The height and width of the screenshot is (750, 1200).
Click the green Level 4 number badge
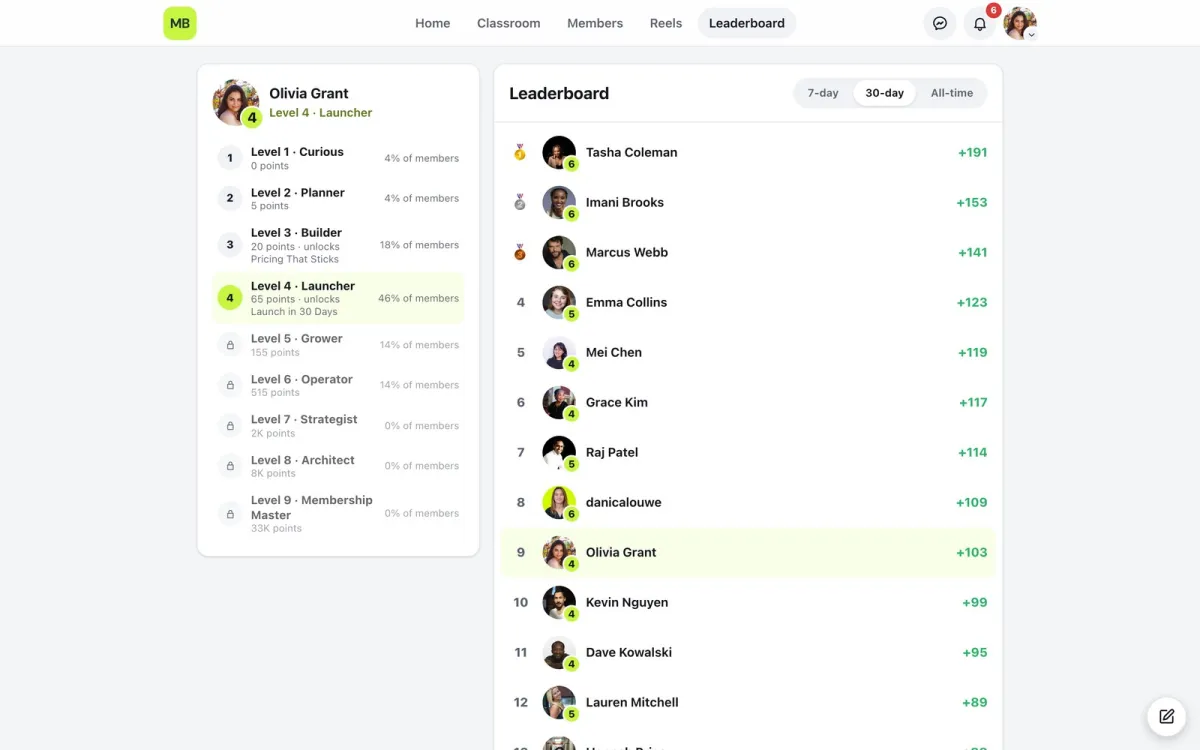(x=230, y=298)
